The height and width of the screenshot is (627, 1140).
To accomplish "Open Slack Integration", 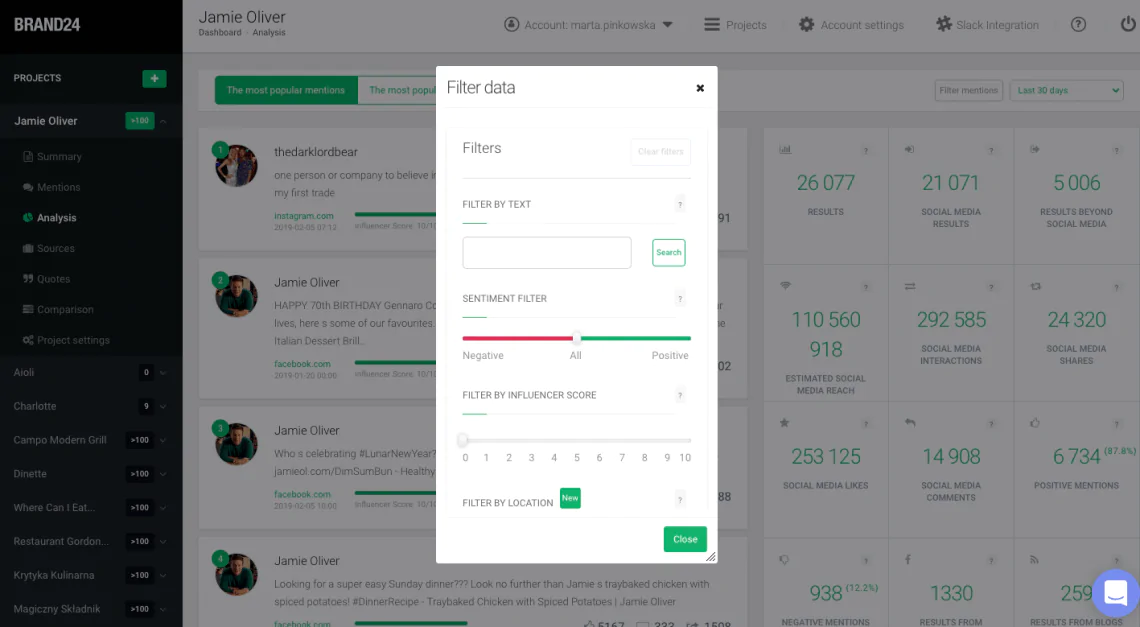I will 987,25.
